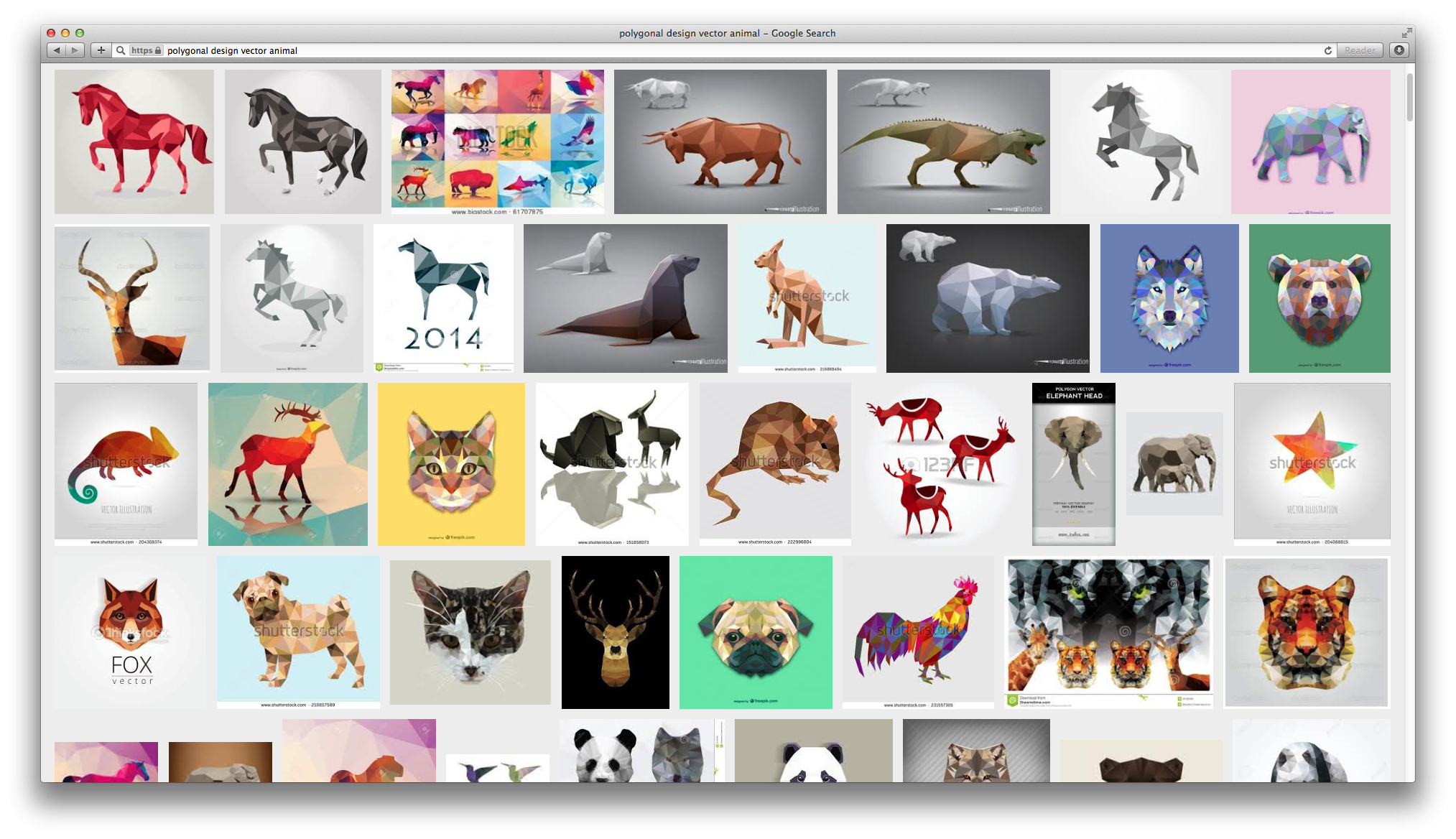Open the red polygonal horse image

point(134,142)
